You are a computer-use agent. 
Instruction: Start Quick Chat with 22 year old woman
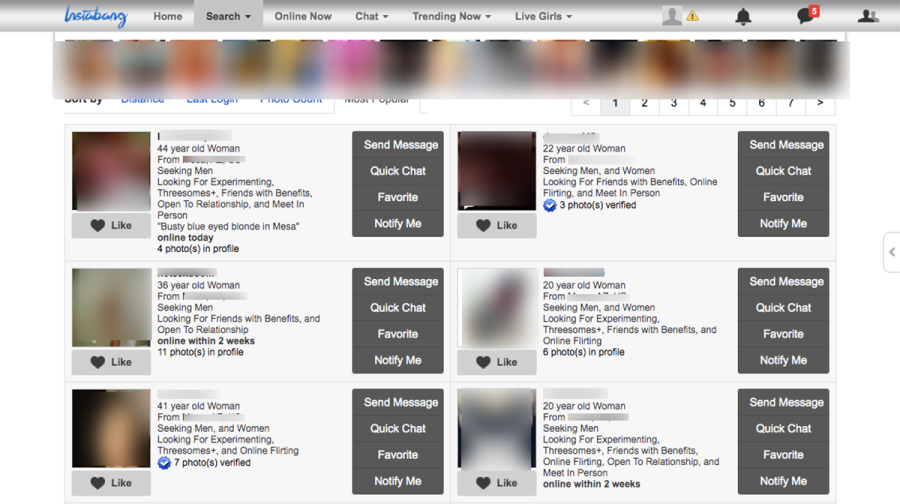pos(783,171)
